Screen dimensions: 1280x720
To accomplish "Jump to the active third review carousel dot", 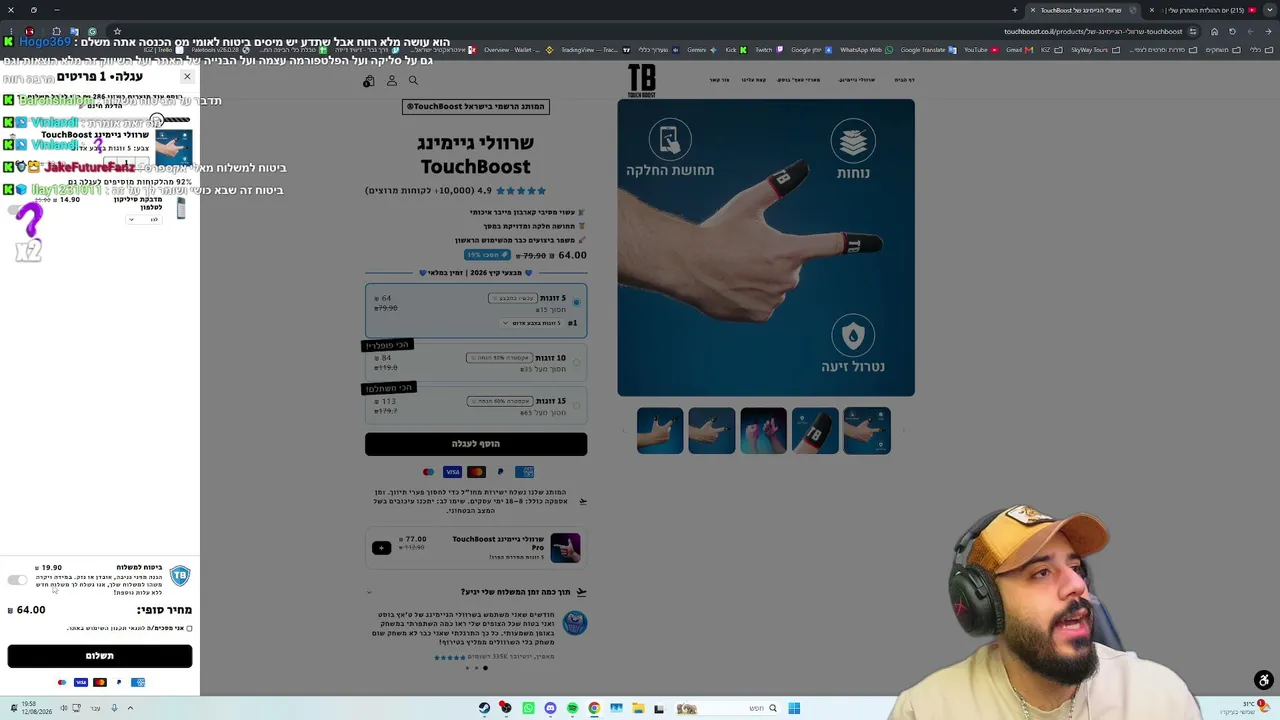I will pyautogui.click(x=486, y=668).
